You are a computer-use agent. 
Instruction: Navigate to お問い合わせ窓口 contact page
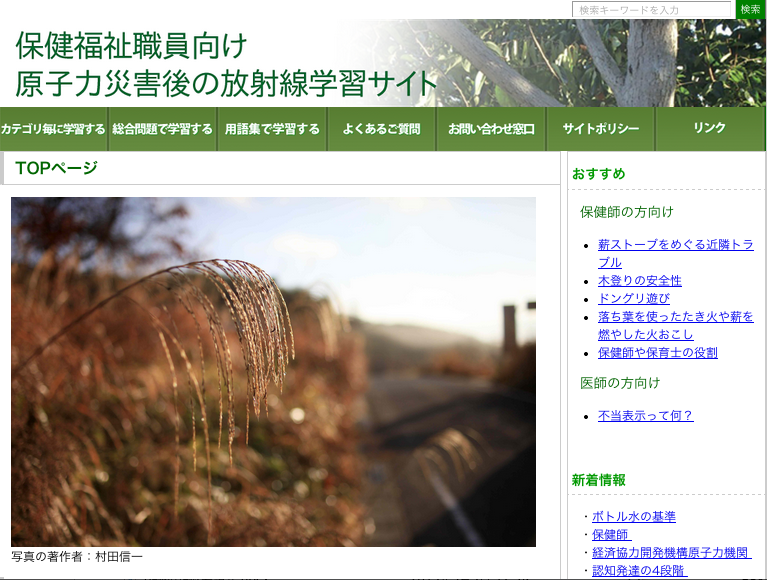point(491,130)
